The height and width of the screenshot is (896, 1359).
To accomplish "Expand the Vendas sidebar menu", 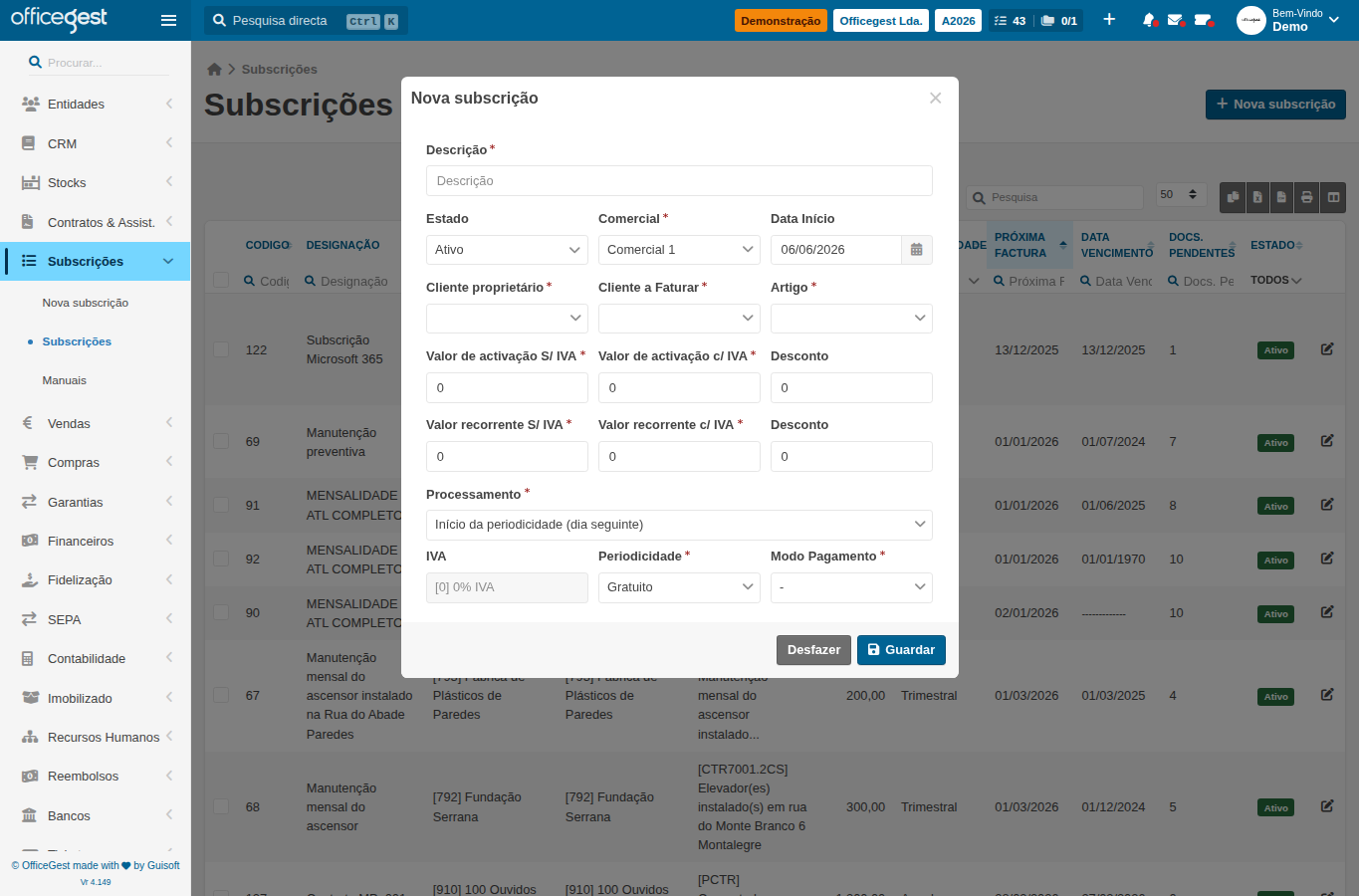I will click(x=96, y=423).
